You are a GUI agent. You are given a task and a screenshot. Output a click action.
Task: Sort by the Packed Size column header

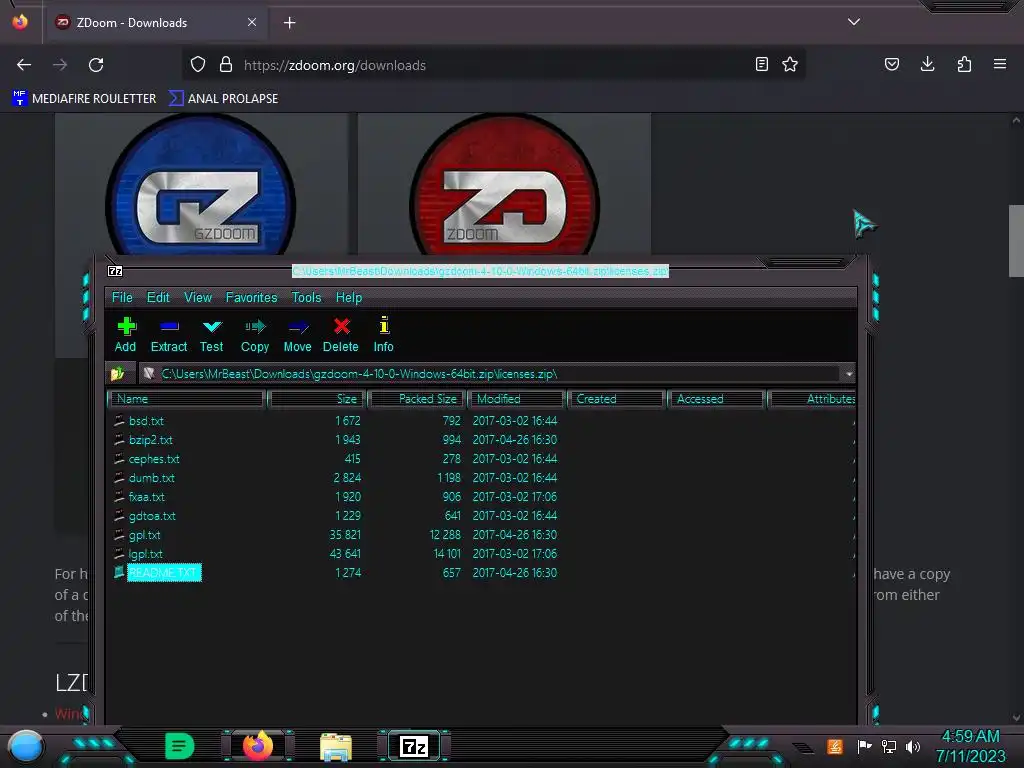tap(417, 399)
